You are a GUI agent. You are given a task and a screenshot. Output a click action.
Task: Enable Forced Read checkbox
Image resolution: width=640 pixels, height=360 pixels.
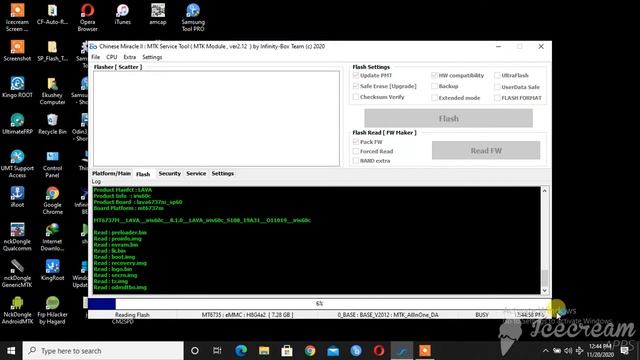point(356,151)
